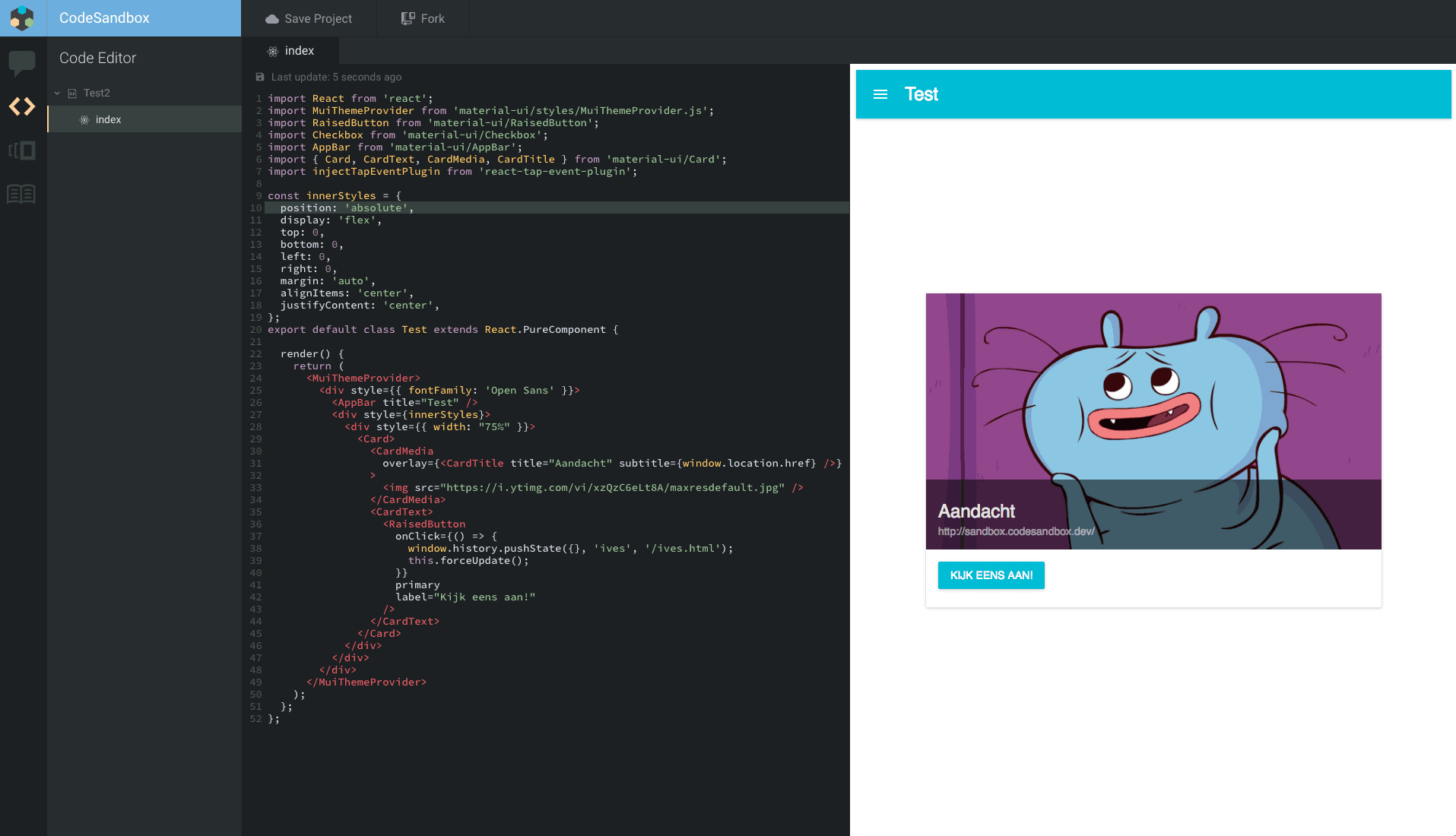Open the split preview panel icon
Viewport: 1456px width, 836px height.
tap(22, 150)
